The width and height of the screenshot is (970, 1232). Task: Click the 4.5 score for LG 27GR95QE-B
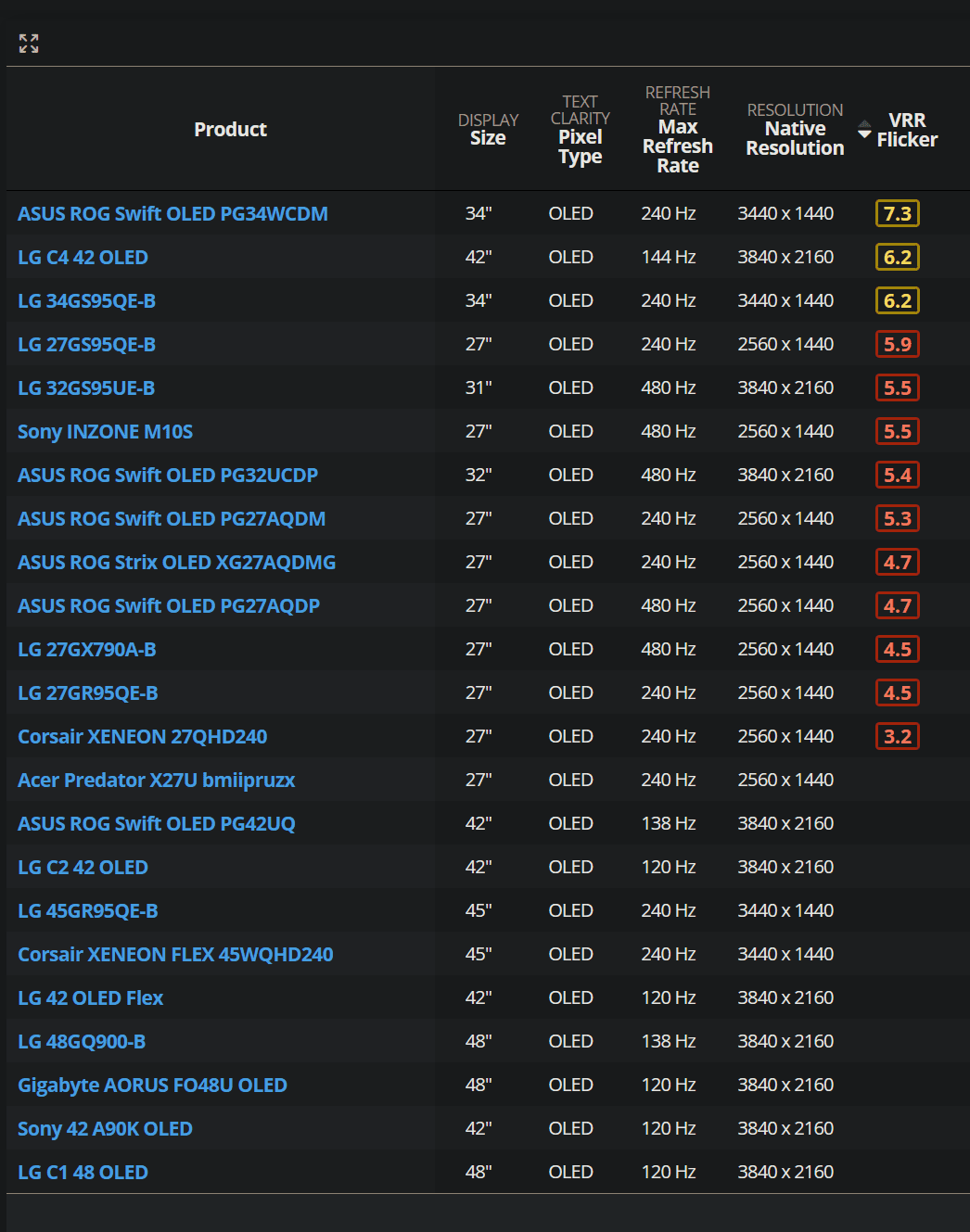[x=898, y=693]
